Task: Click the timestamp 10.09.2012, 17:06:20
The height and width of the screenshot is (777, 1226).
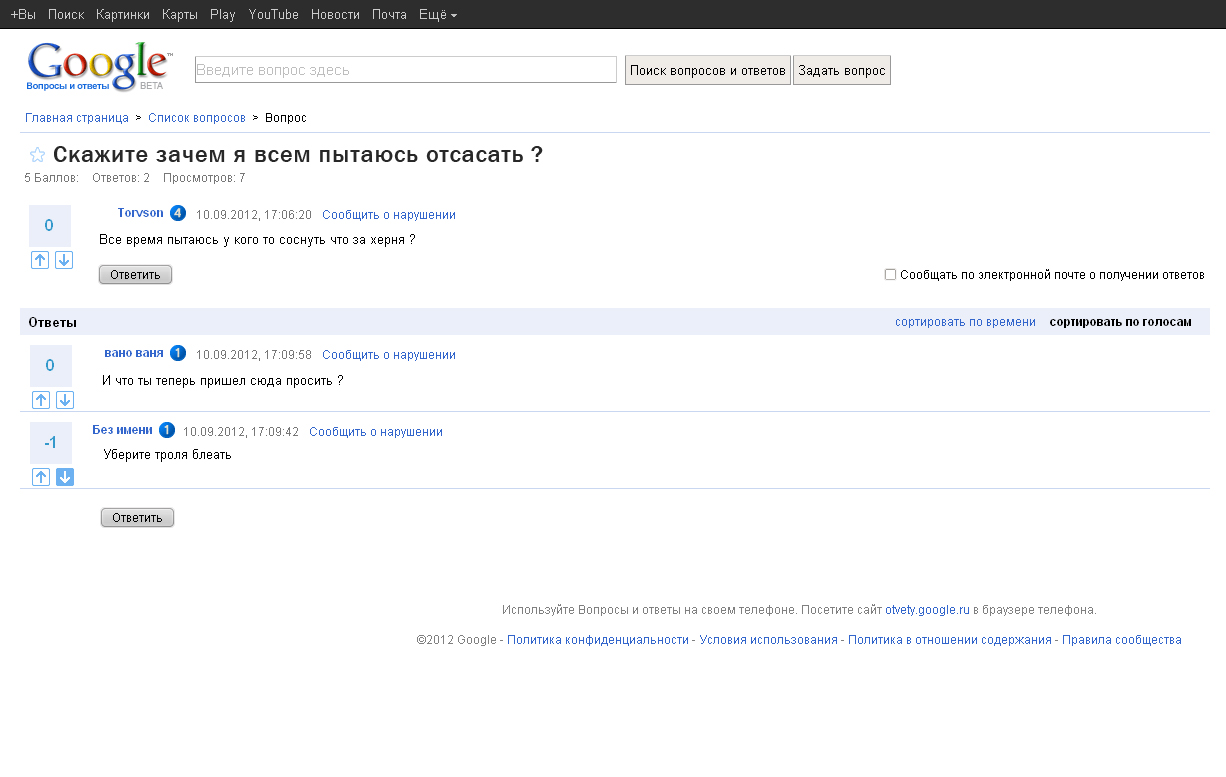Action: [x=254, y=215]
